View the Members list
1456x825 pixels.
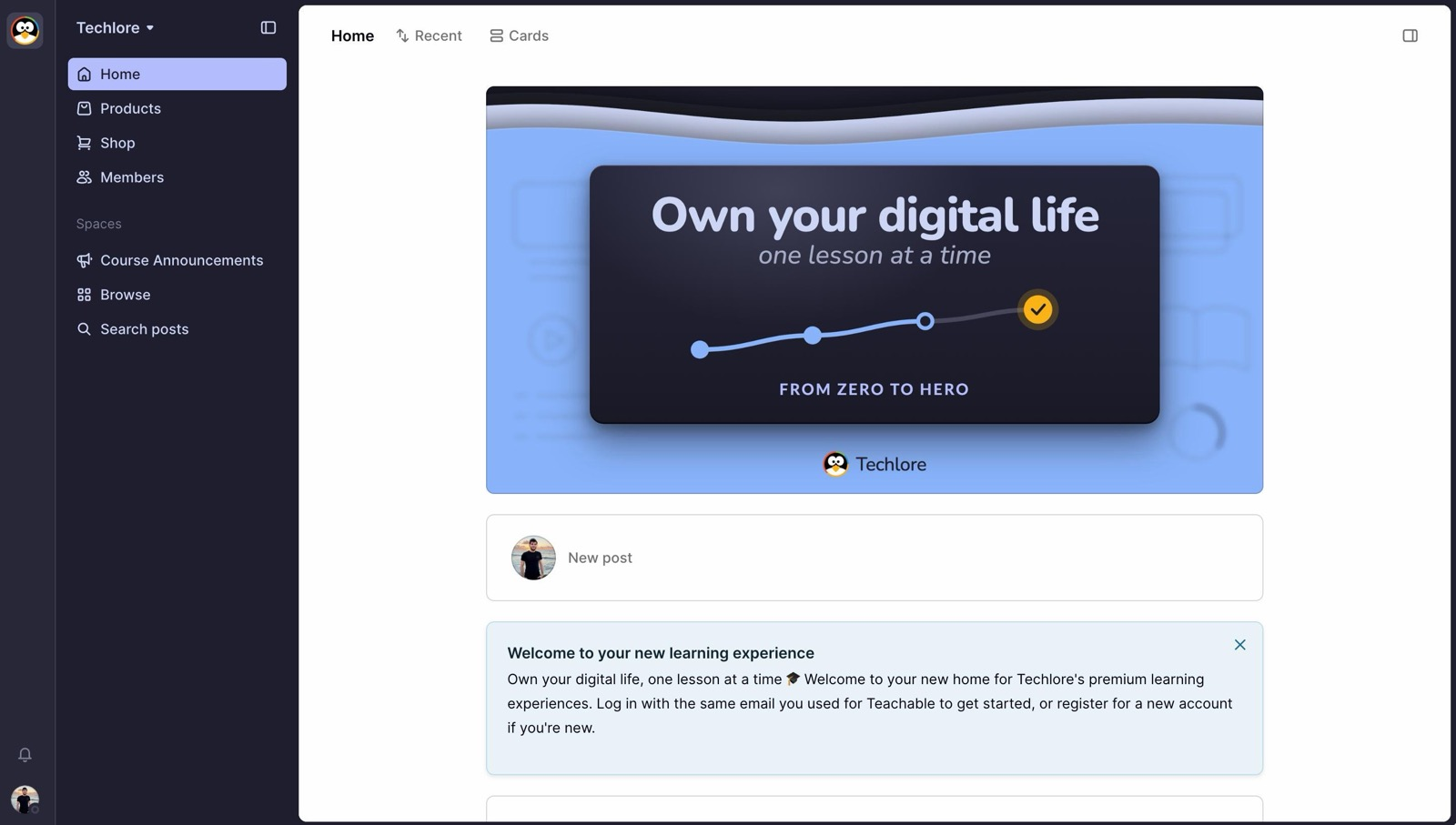pyautogui.click(x=177, y=178)
